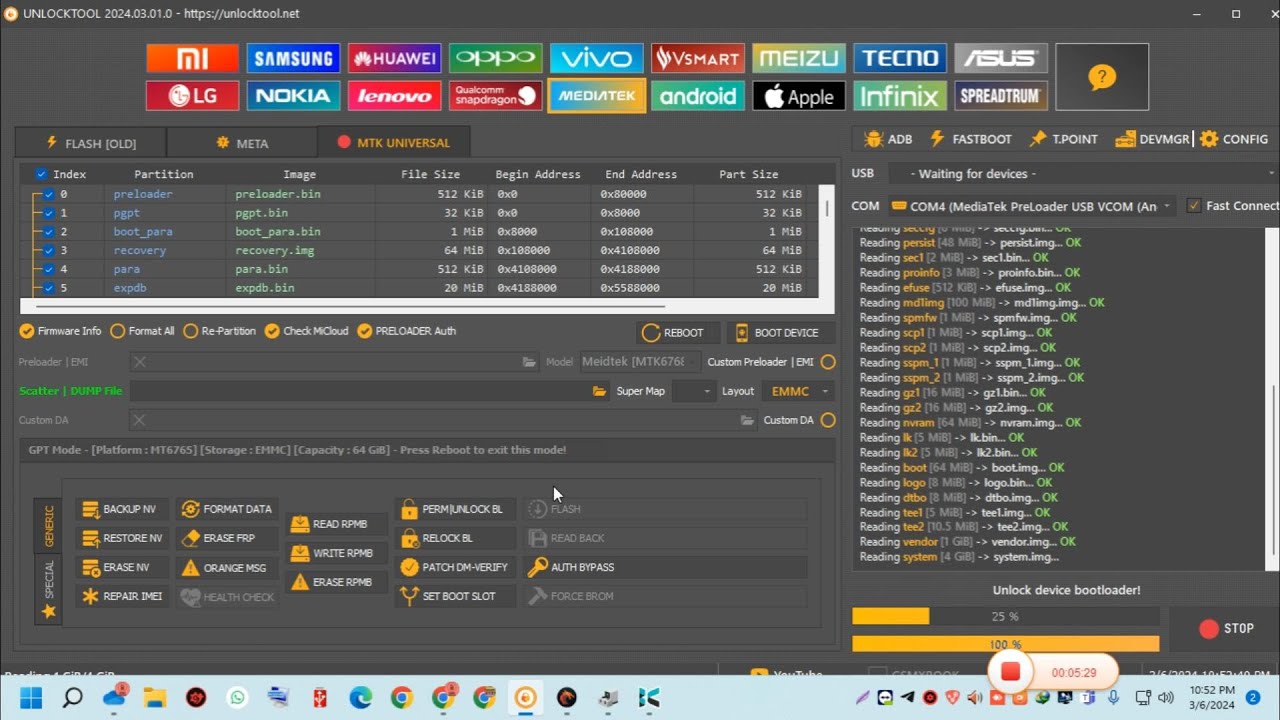Image resolution: width=1280 pixels, height=720 pixels.
Task: Uncheck the preloader partition row checkbox
Action: pyautogui.click(x=48, y=194)
